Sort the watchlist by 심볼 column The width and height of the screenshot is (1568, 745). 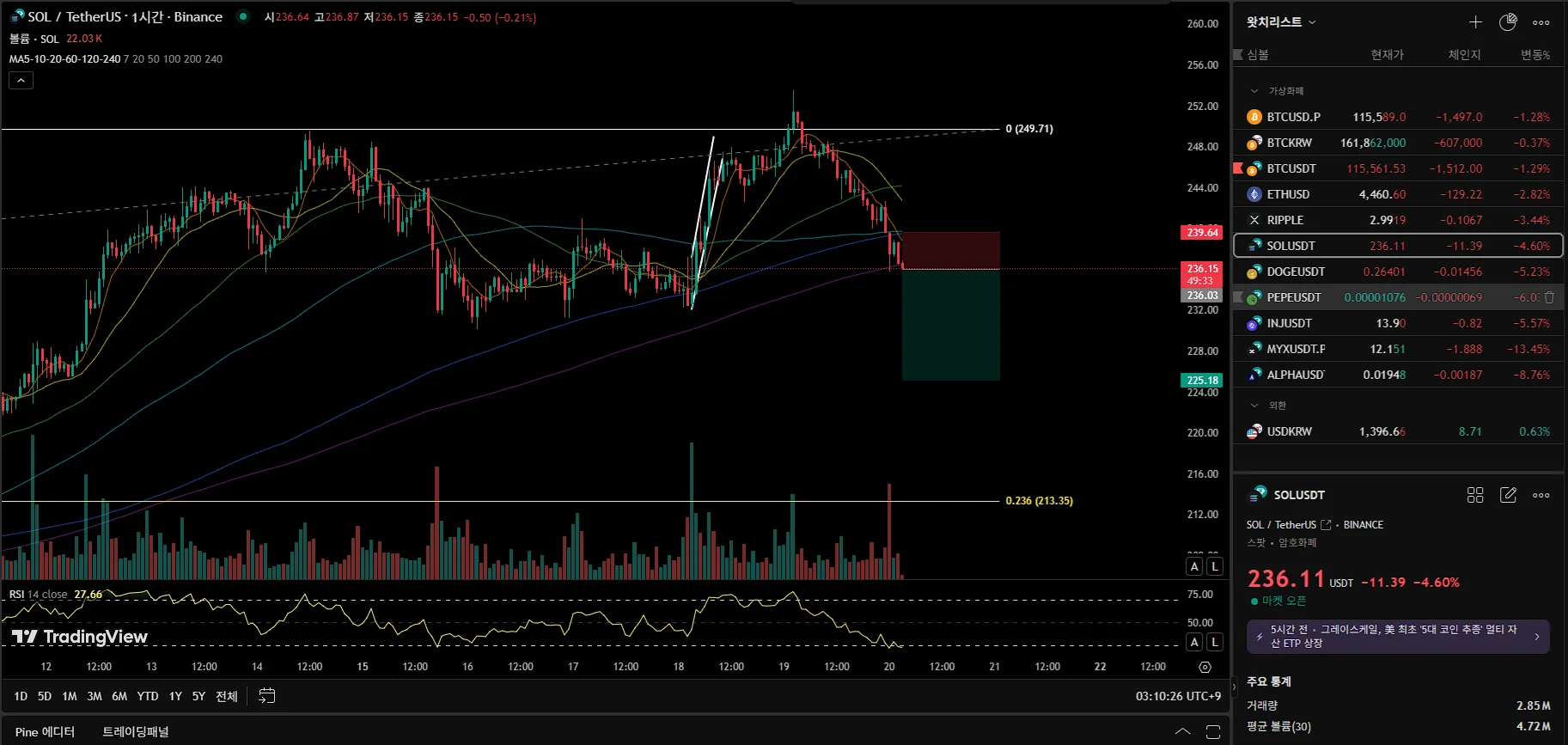[1258, 54]
